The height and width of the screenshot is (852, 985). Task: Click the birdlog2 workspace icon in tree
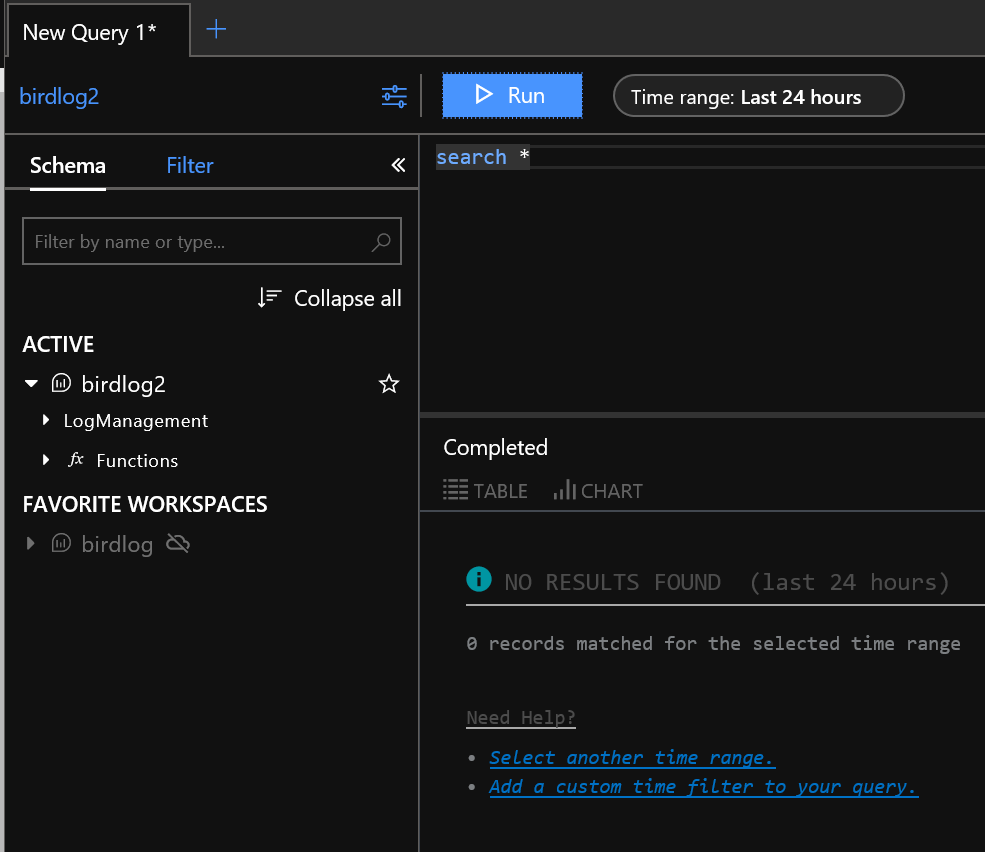pyautogui.click(x=61, y=383)
